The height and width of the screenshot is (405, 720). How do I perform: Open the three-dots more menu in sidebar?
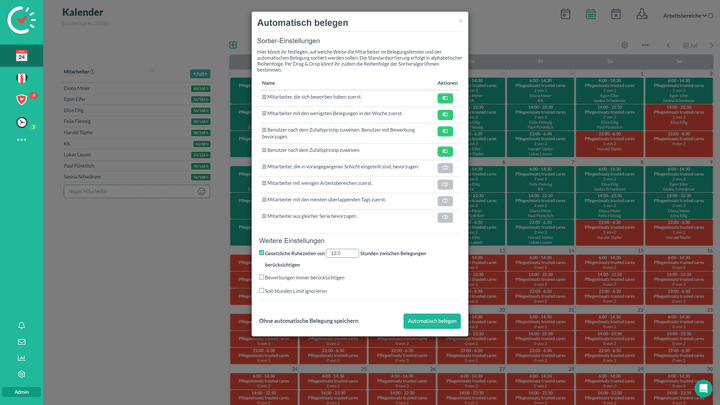(21, 140)
